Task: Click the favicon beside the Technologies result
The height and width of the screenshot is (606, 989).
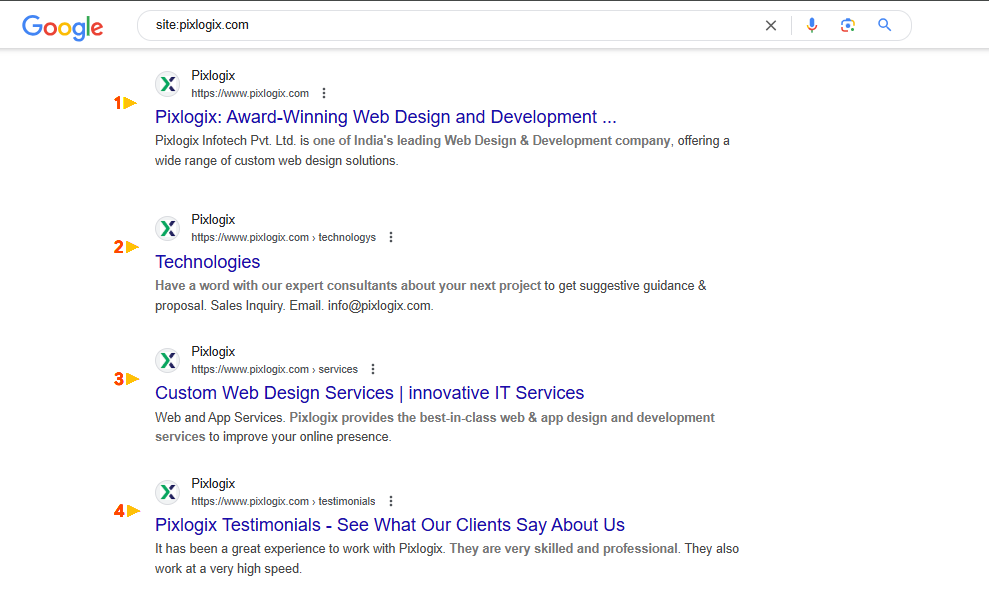Action: [167, 227]
